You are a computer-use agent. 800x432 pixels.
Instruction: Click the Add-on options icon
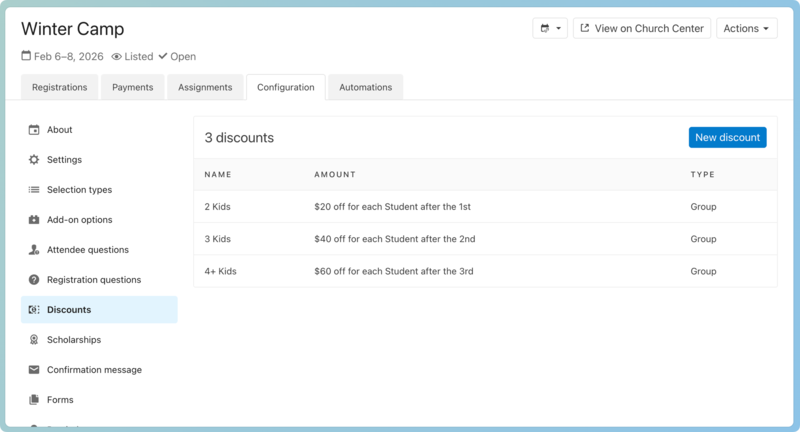pos(34,220)
